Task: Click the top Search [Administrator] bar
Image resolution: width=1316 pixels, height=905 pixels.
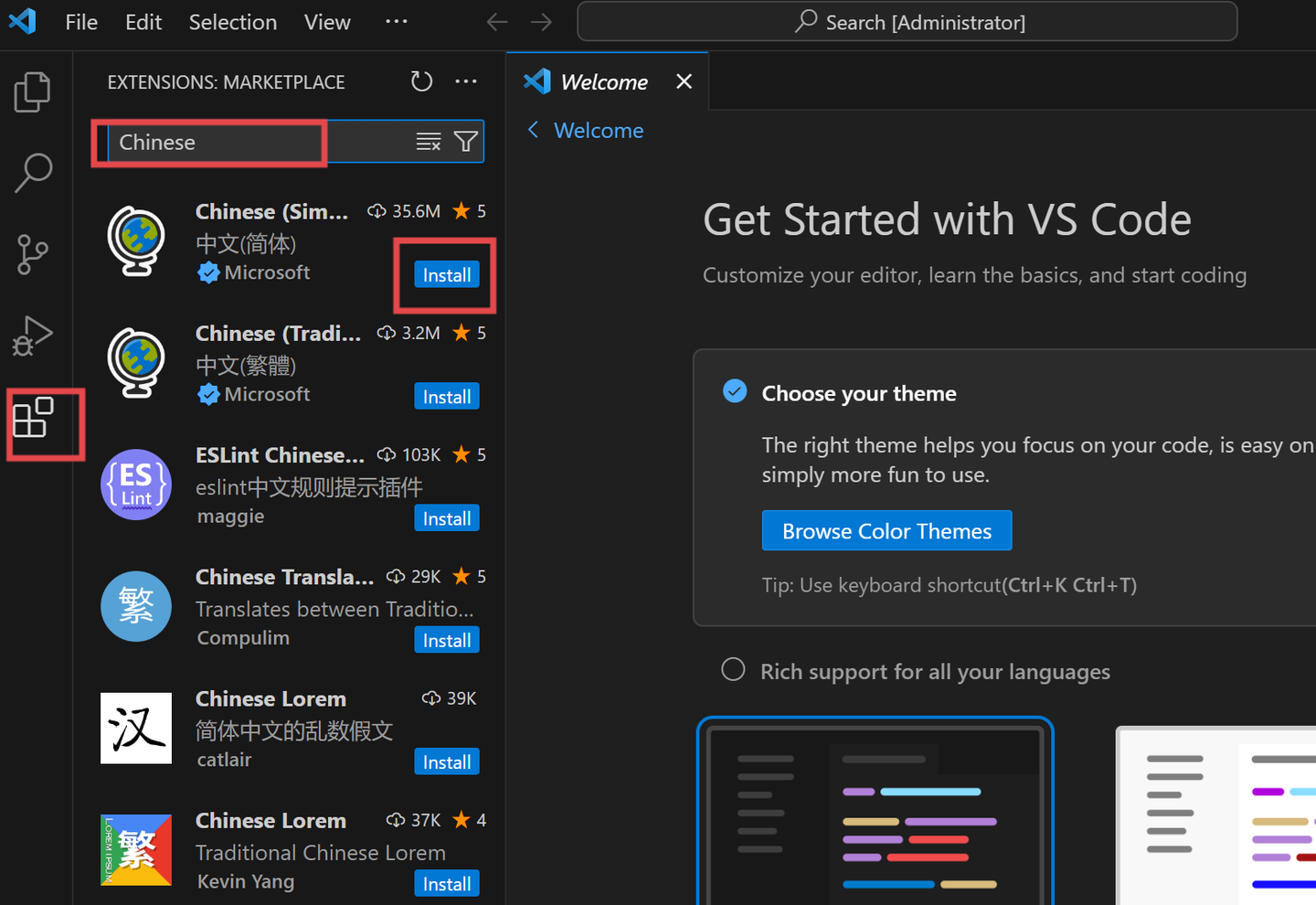Action: click(907, 21)
